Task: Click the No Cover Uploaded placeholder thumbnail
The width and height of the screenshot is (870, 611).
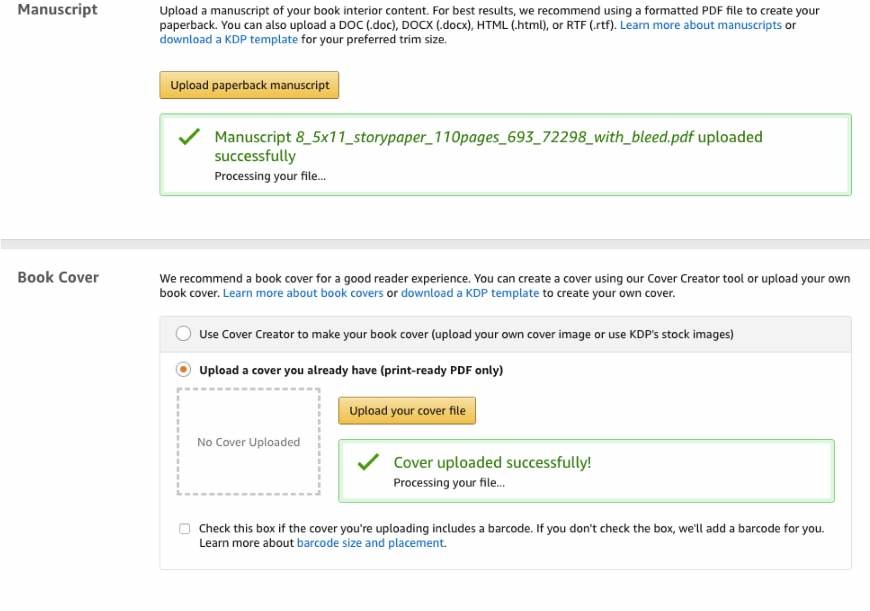Action: point(248,442)
